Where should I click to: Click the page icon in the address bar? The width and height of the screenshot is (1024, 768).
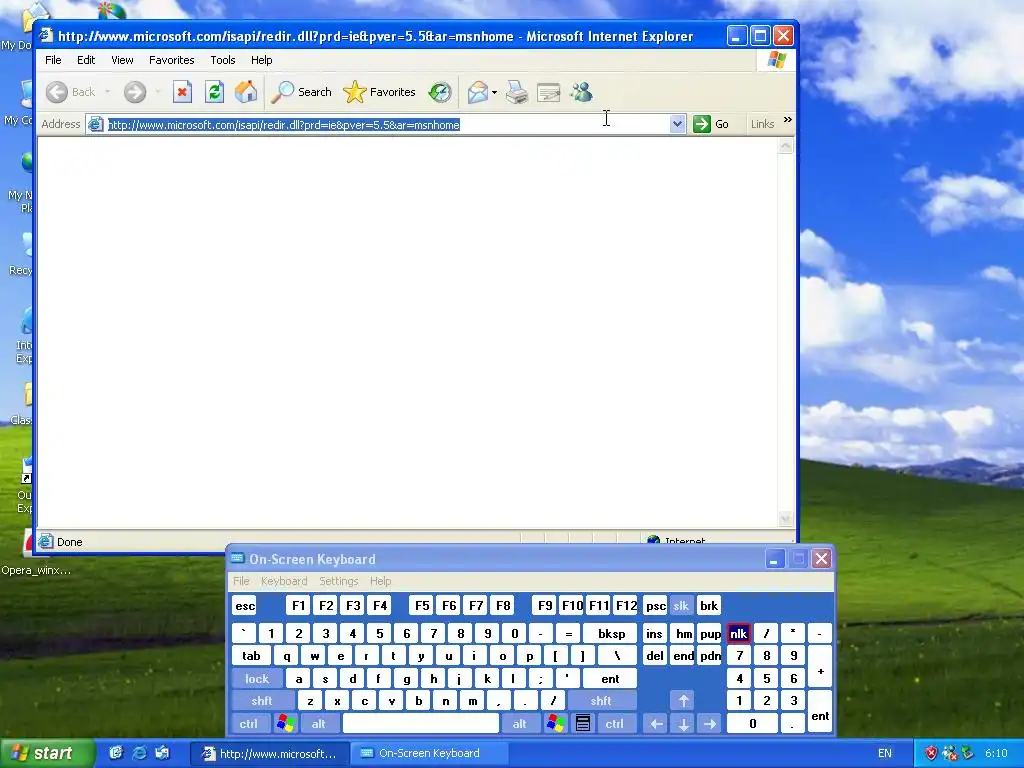coord(95,124)
